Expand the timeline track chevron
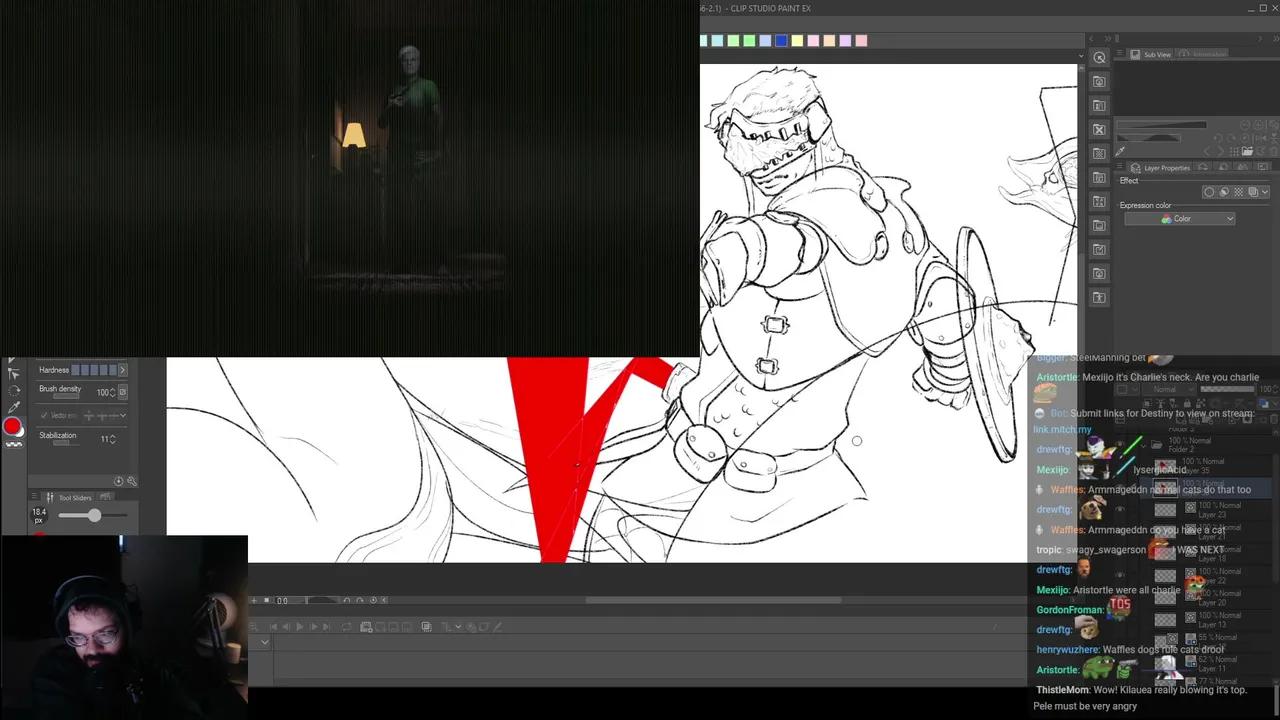The height and width of the screenshot is (720, 1280). click(264, 642)
